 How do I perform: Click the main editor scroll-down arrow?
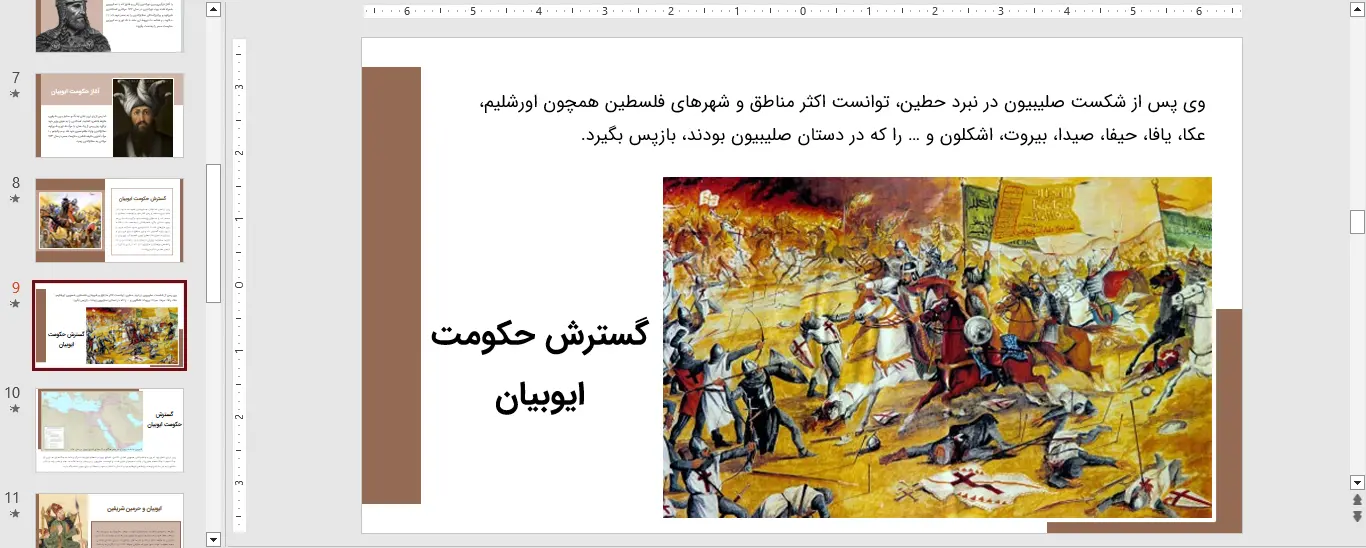pyautogui.click(x=1357, y=482)
